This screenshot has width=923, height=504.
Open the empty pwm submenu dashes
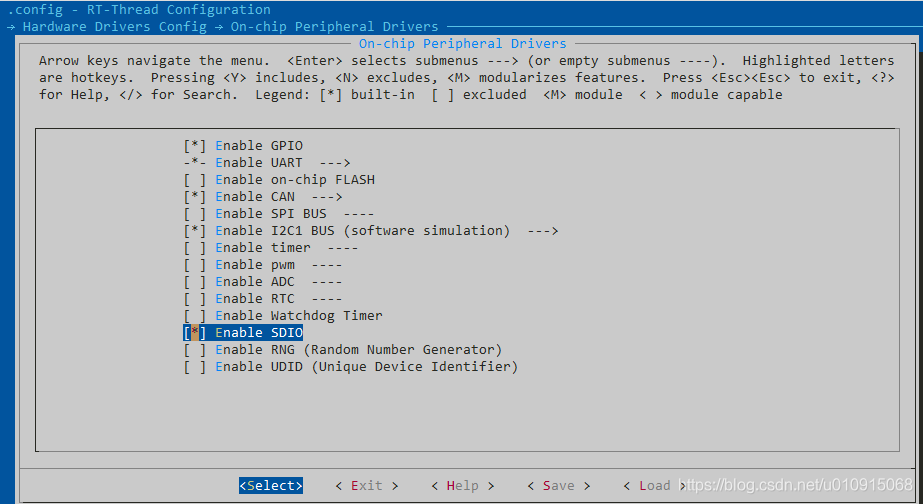pyautogui.click(x=327, y=265)
